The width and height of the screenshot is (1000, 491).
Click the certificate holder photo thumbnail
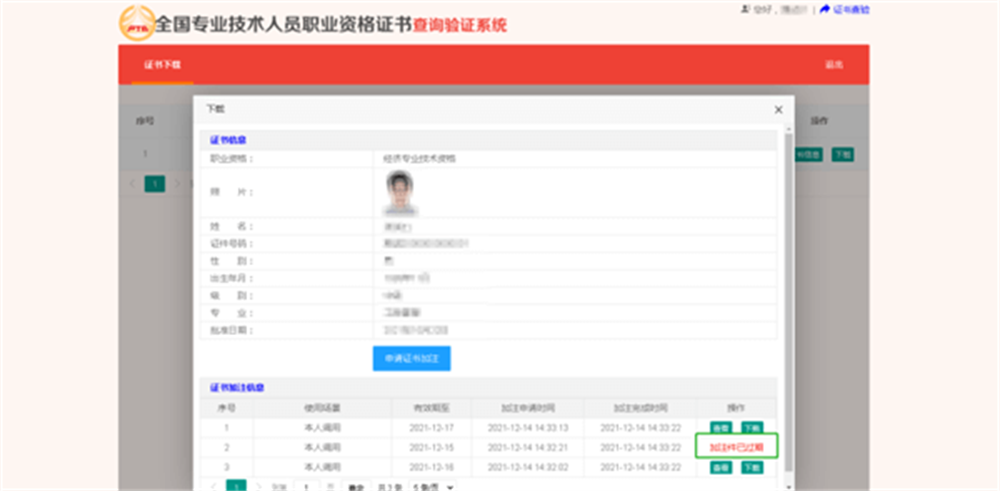401,193
